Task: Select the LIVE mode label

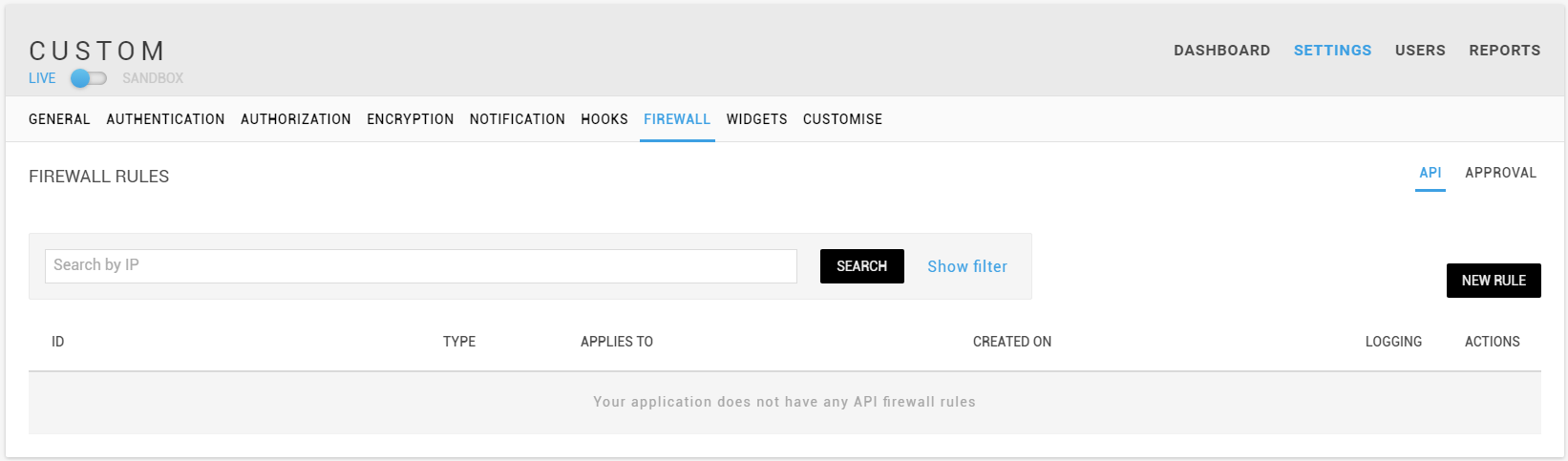Action: tap(42, 78)
